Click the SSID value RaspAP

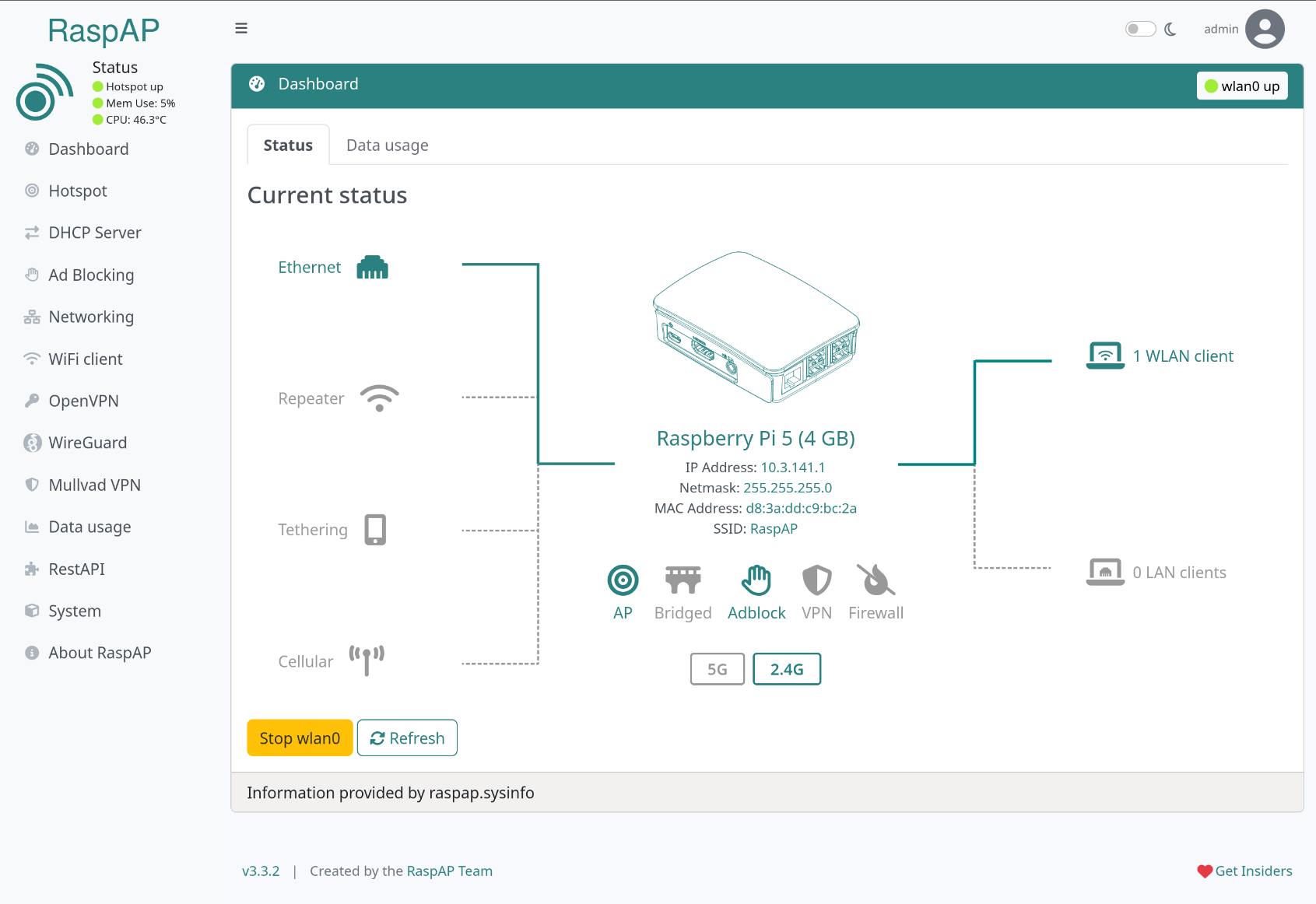[x=774, y=528]
